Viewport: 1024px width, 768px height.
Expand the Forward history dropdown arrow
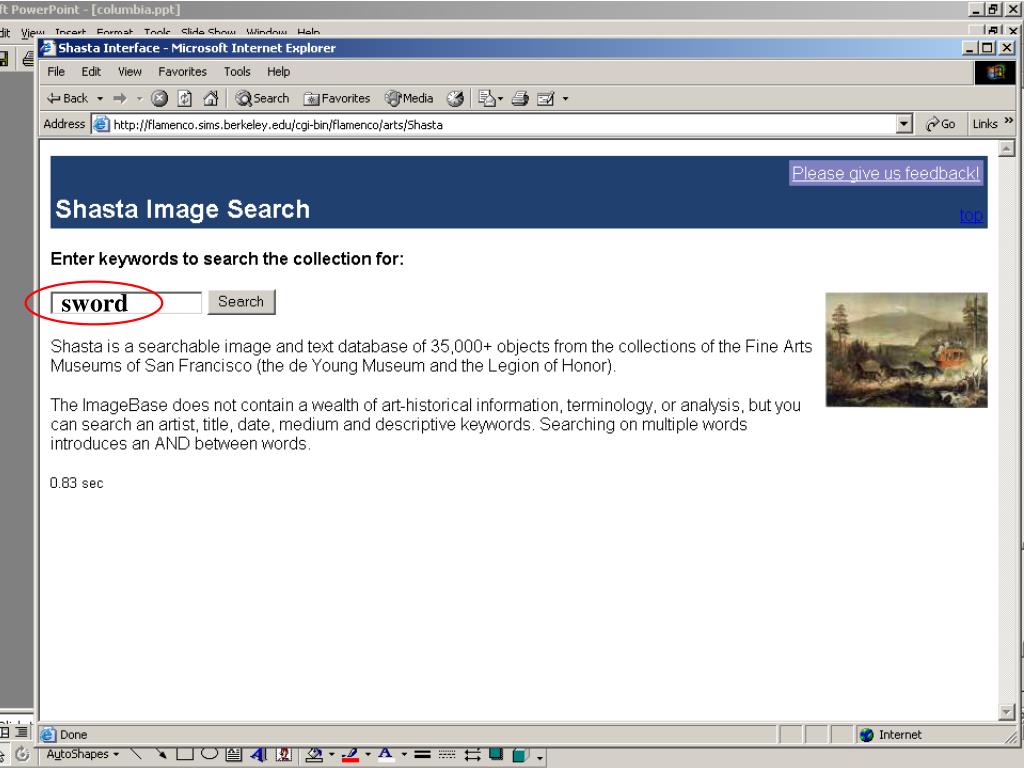139,99
